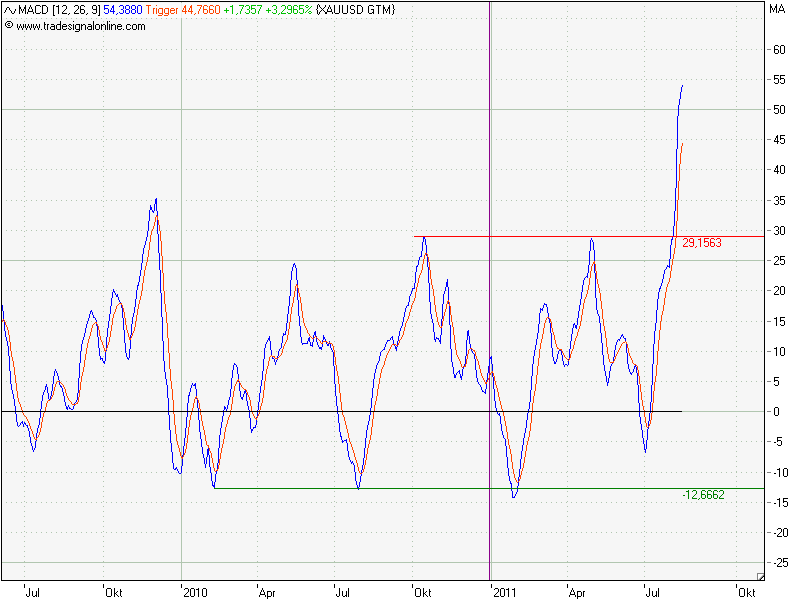Click the leftmost Jul label on time axis
The height and width of the screenshot is (600, 800).
point(33,592)
